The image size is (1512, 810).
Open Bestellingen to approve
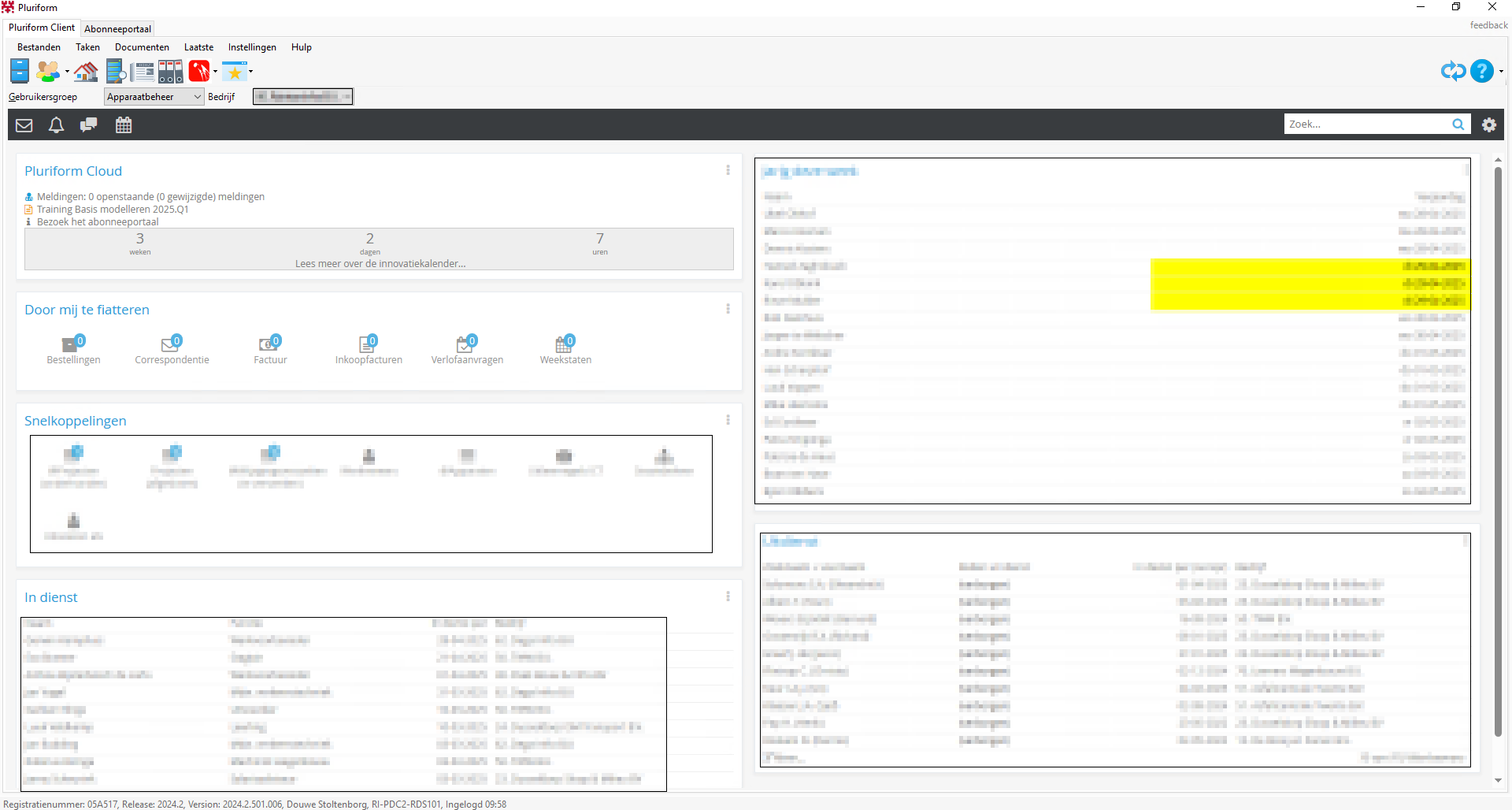pos(73,350)
